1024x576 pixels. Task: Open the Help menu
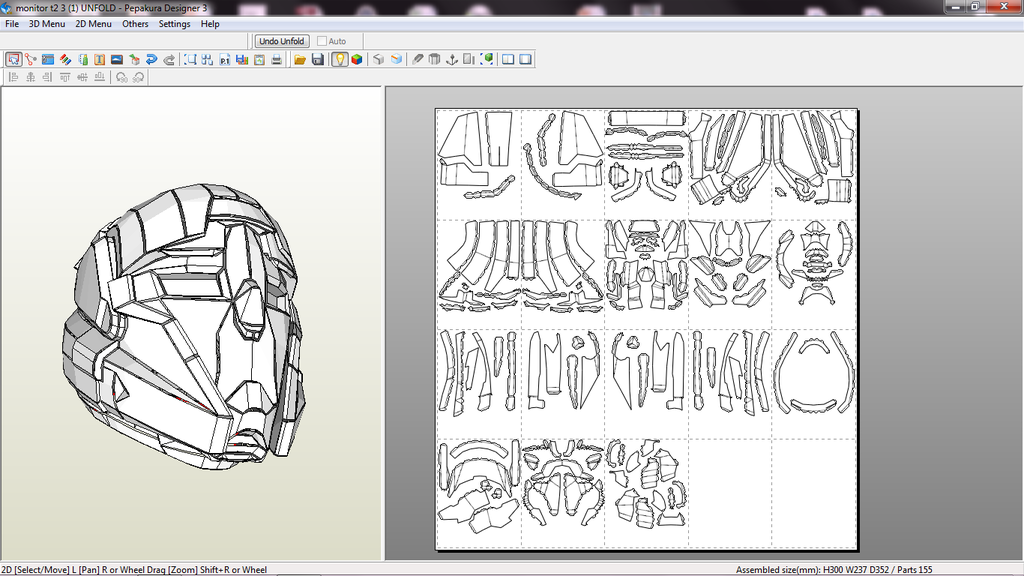point(210,24)
